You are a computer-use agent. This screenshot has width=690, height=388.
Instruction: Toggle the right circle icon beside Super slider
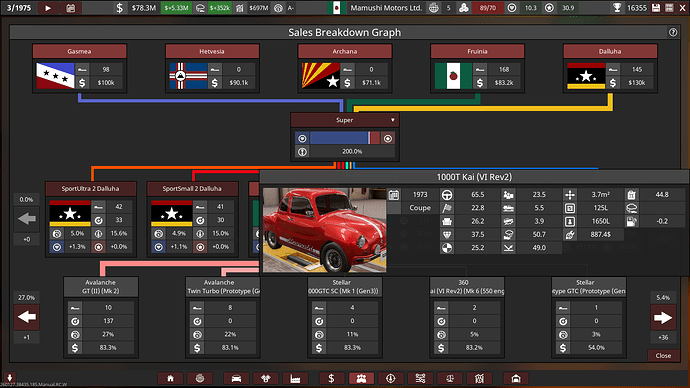(x=388, y=139)
